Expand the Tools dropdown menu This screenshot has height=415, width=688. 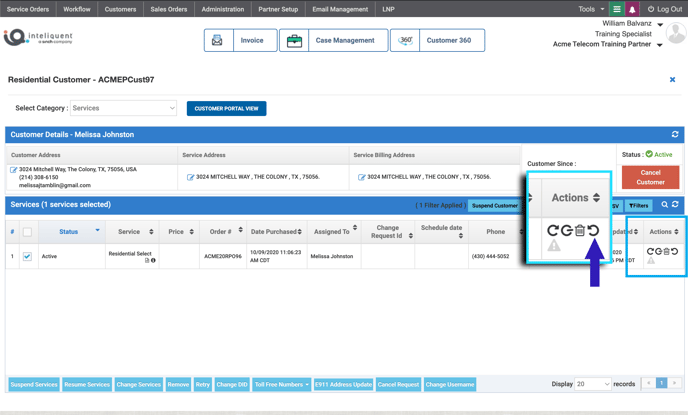pos(590,9)
